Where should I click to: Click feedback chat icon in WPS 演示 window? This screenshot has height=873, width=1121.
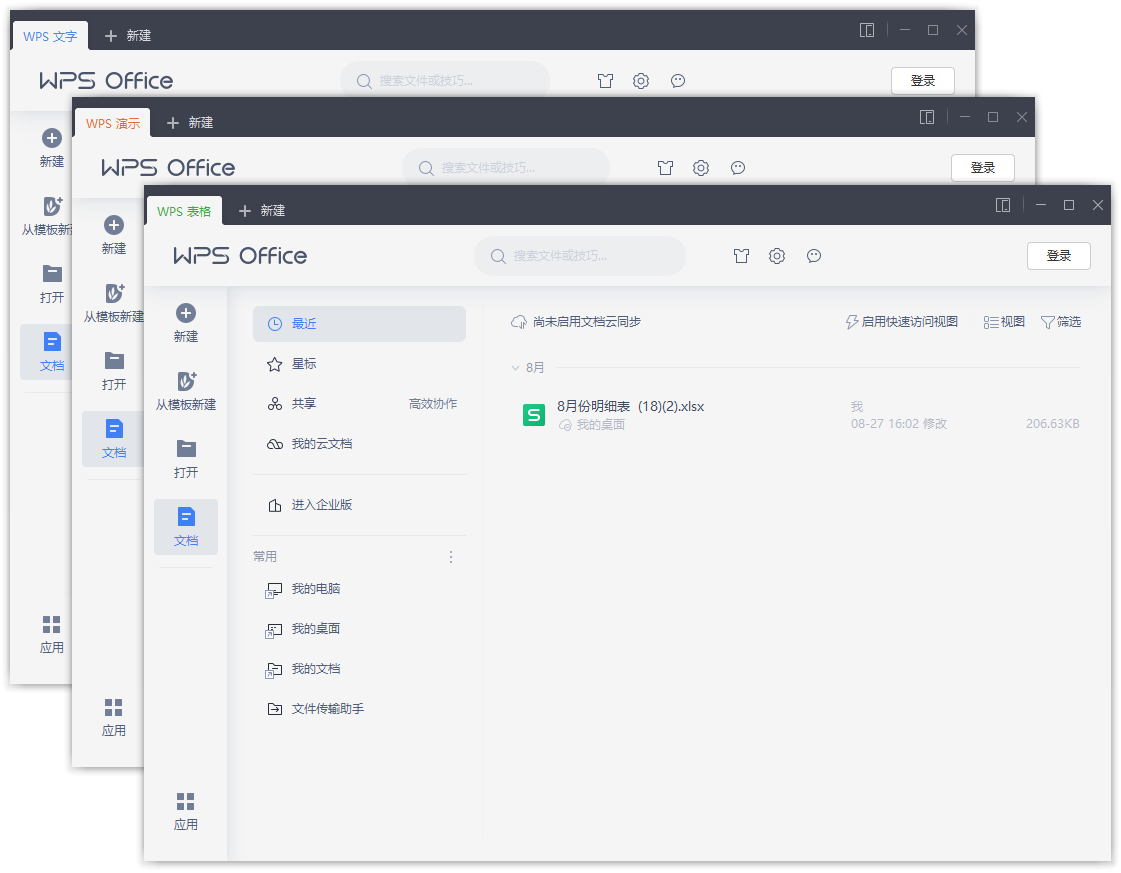(x=738, y=168)
